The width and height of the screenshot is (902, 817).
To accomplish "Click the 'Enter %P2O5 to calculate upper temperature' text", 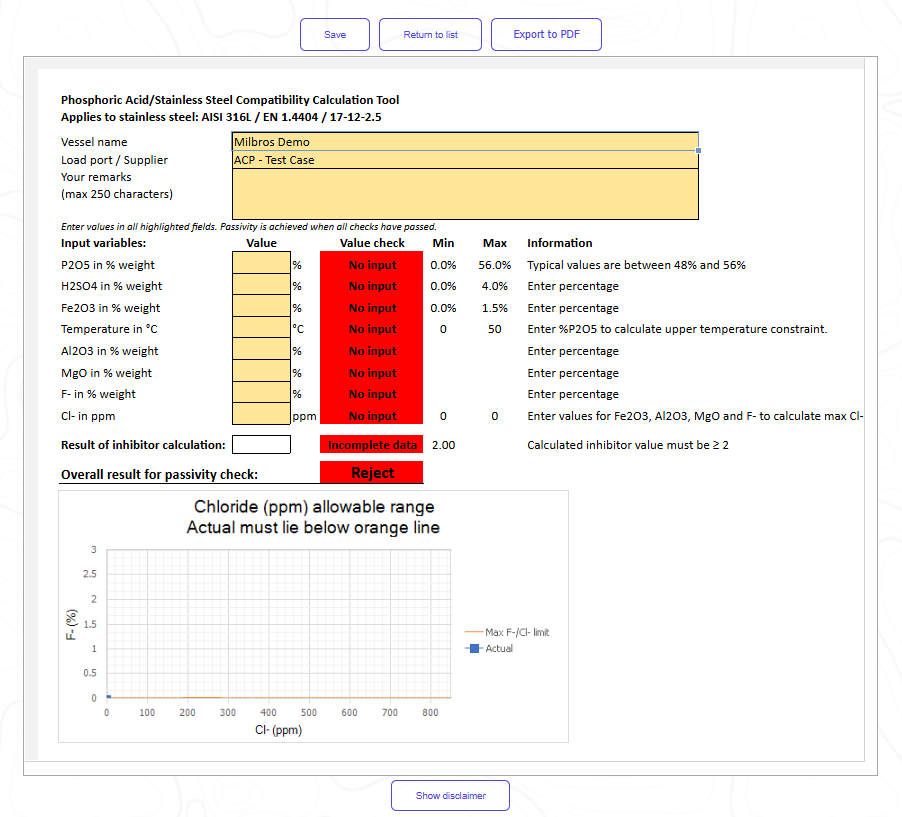I will click(x=677, y=329).
